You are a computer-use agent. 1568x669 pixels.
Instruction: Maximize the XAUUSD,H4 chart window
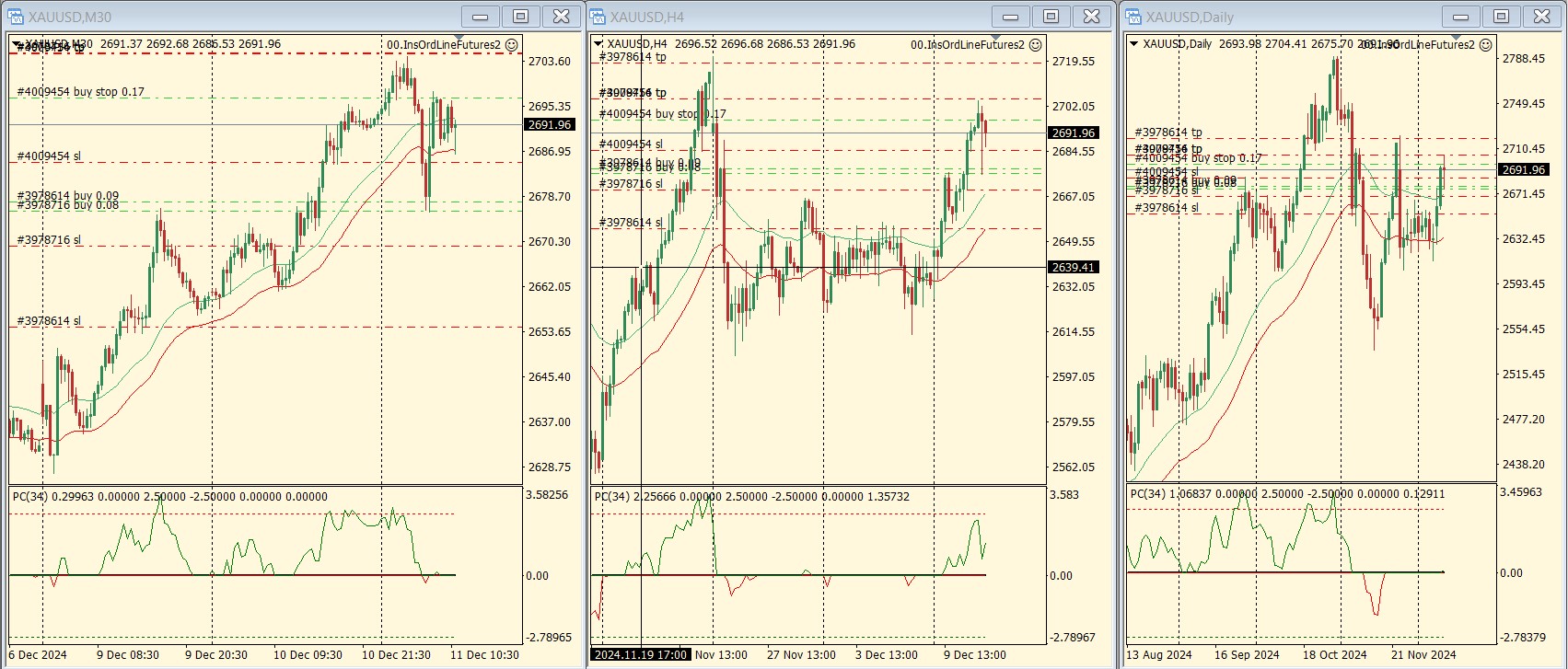[1051, 17]
